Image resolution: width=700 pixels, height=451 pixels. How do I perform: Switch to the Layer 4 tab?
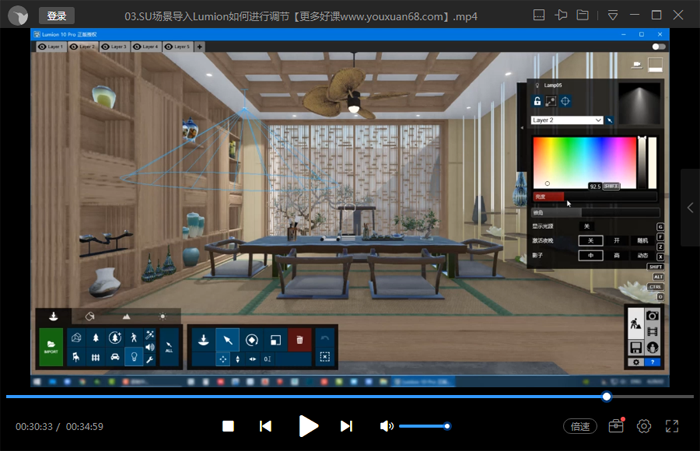(x=145, y=47)
